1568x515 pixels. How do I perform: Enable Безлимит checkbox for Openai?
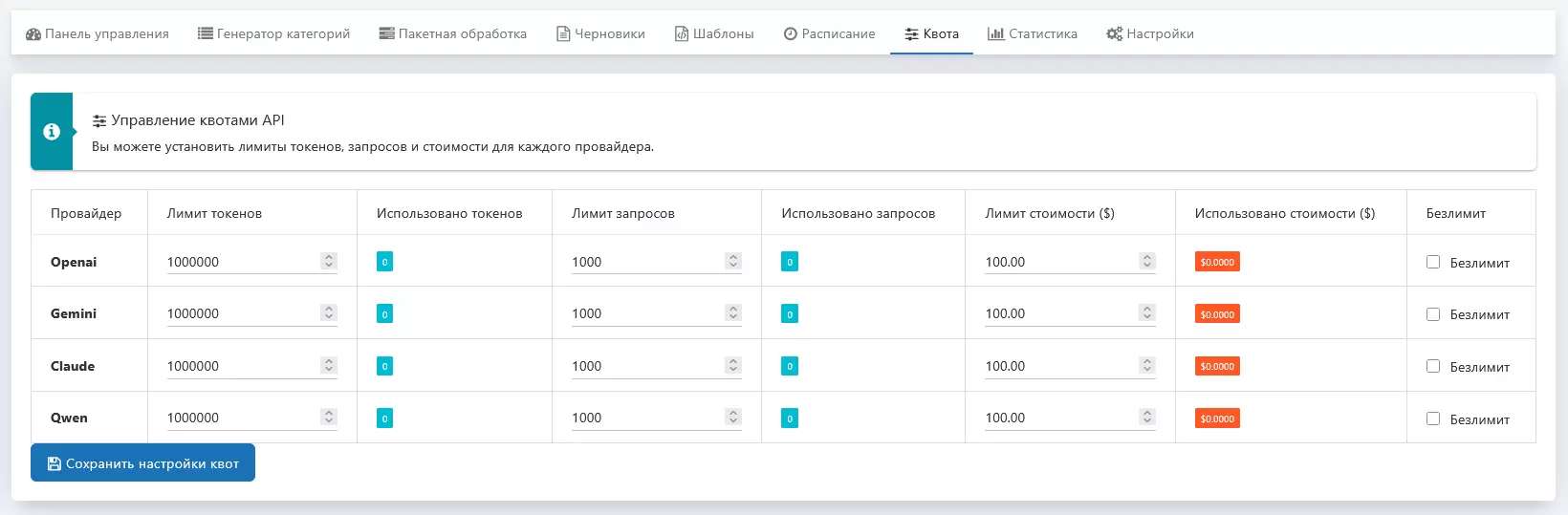[1433, 262]
